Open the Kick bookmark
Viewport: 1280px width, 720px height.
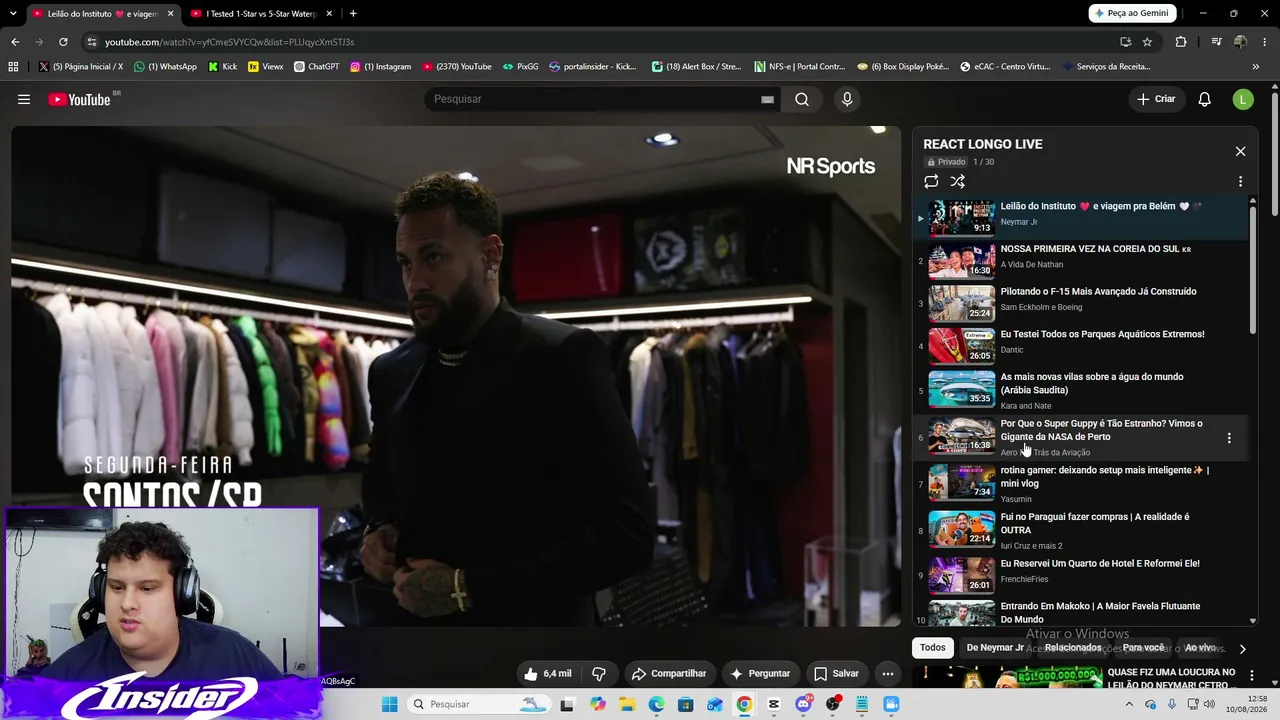point(223,67)
